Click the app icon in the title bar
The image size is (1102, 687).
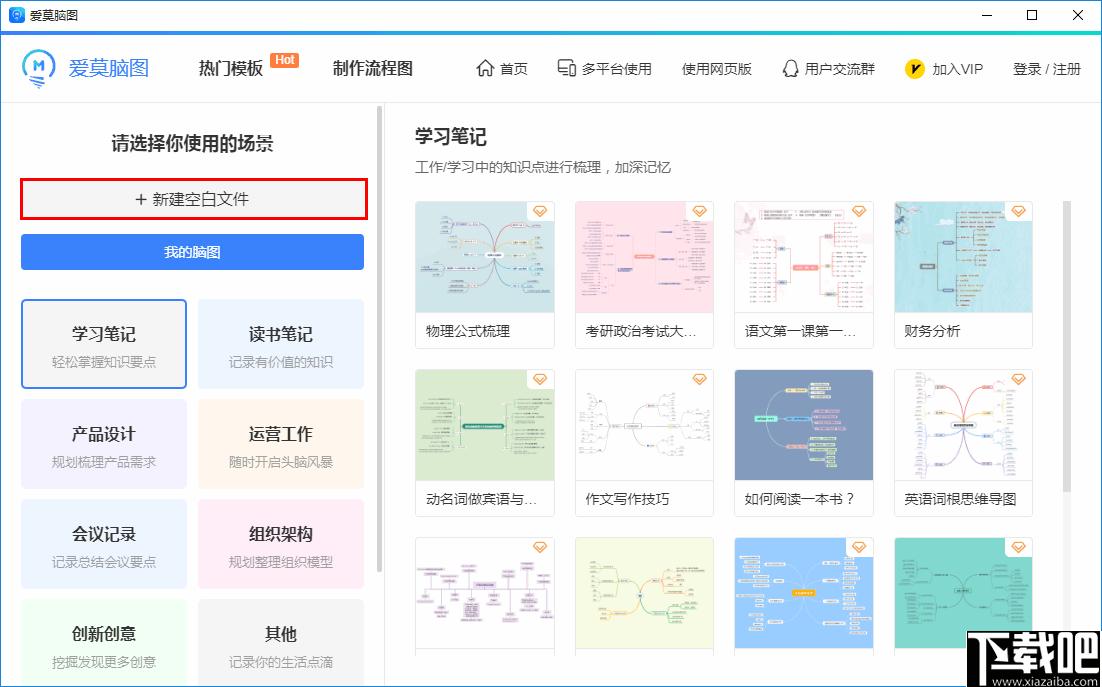[17, 15]
